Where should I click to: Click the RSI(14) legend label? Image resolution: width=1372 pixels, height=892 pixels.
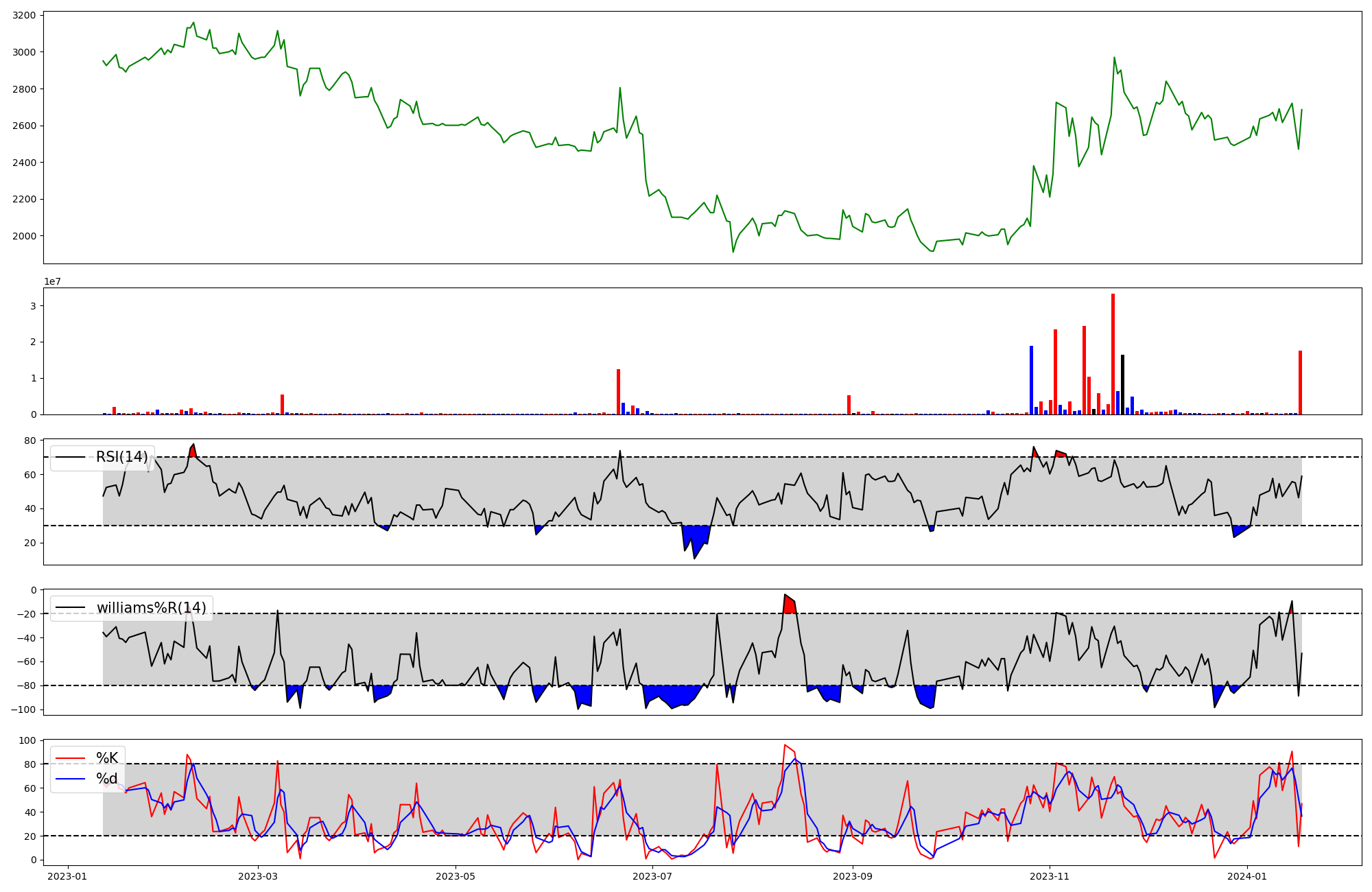[121, 457]
